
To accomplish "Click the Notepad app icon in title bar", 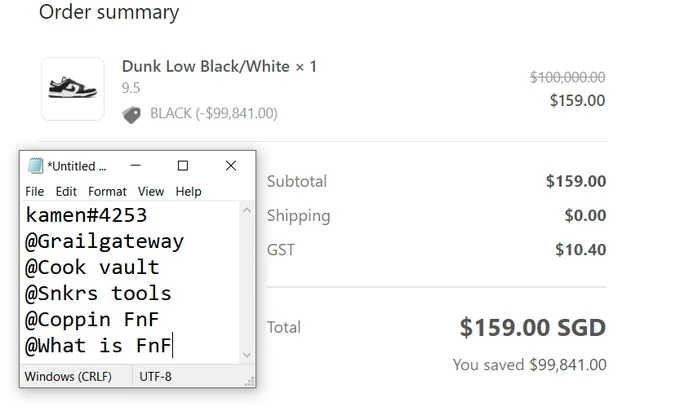I will tap(35, 166).
